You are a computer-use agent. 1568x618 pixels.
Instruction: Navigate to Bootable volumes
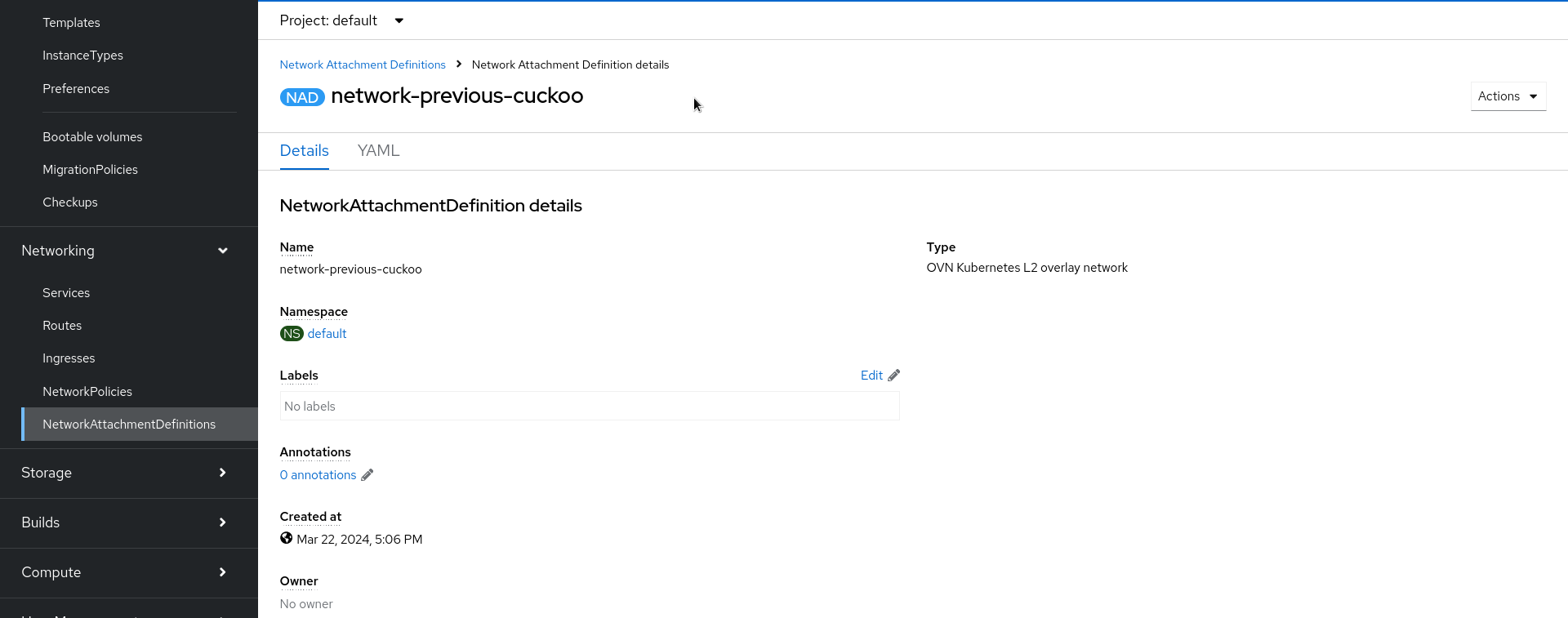[x=92, y=137]
